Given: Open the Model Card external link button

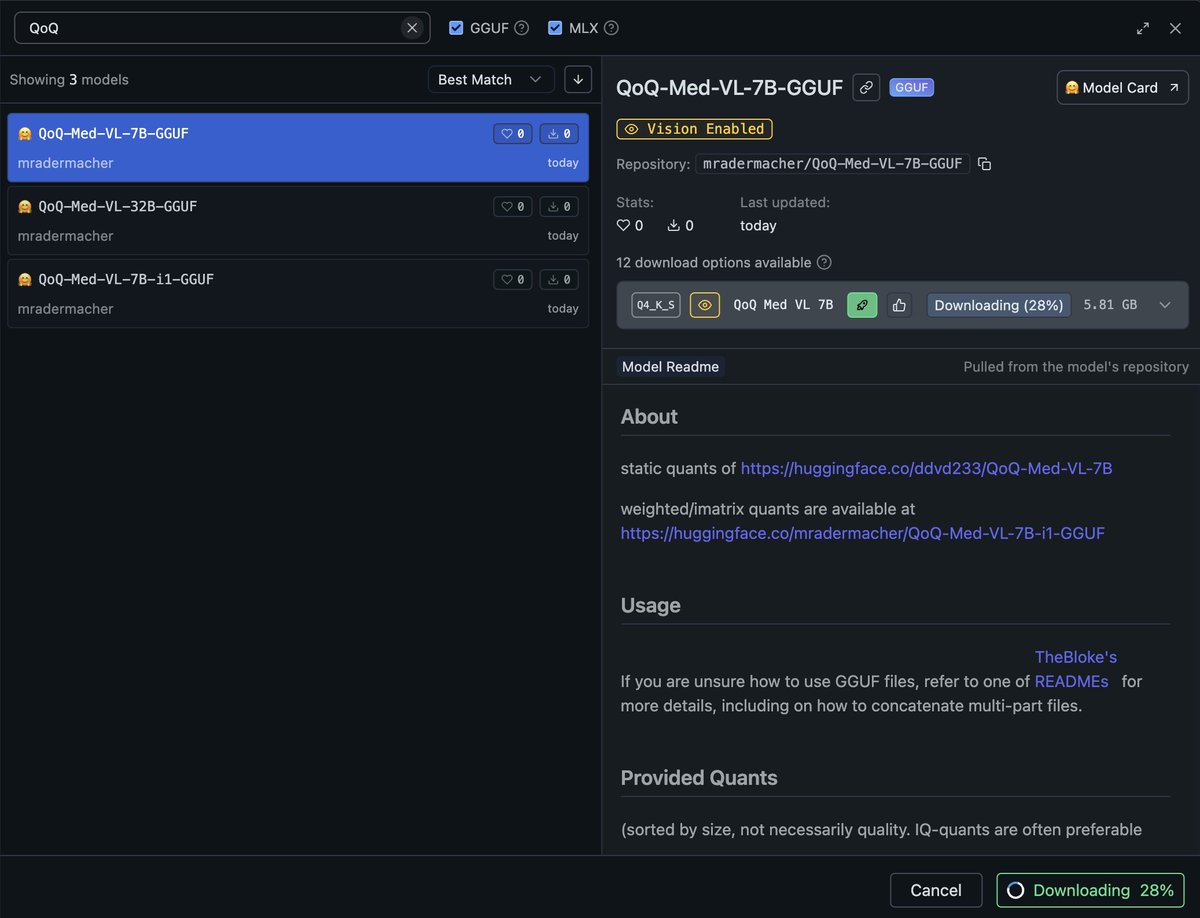Looking at the screenshot, I should (1122, 88).
